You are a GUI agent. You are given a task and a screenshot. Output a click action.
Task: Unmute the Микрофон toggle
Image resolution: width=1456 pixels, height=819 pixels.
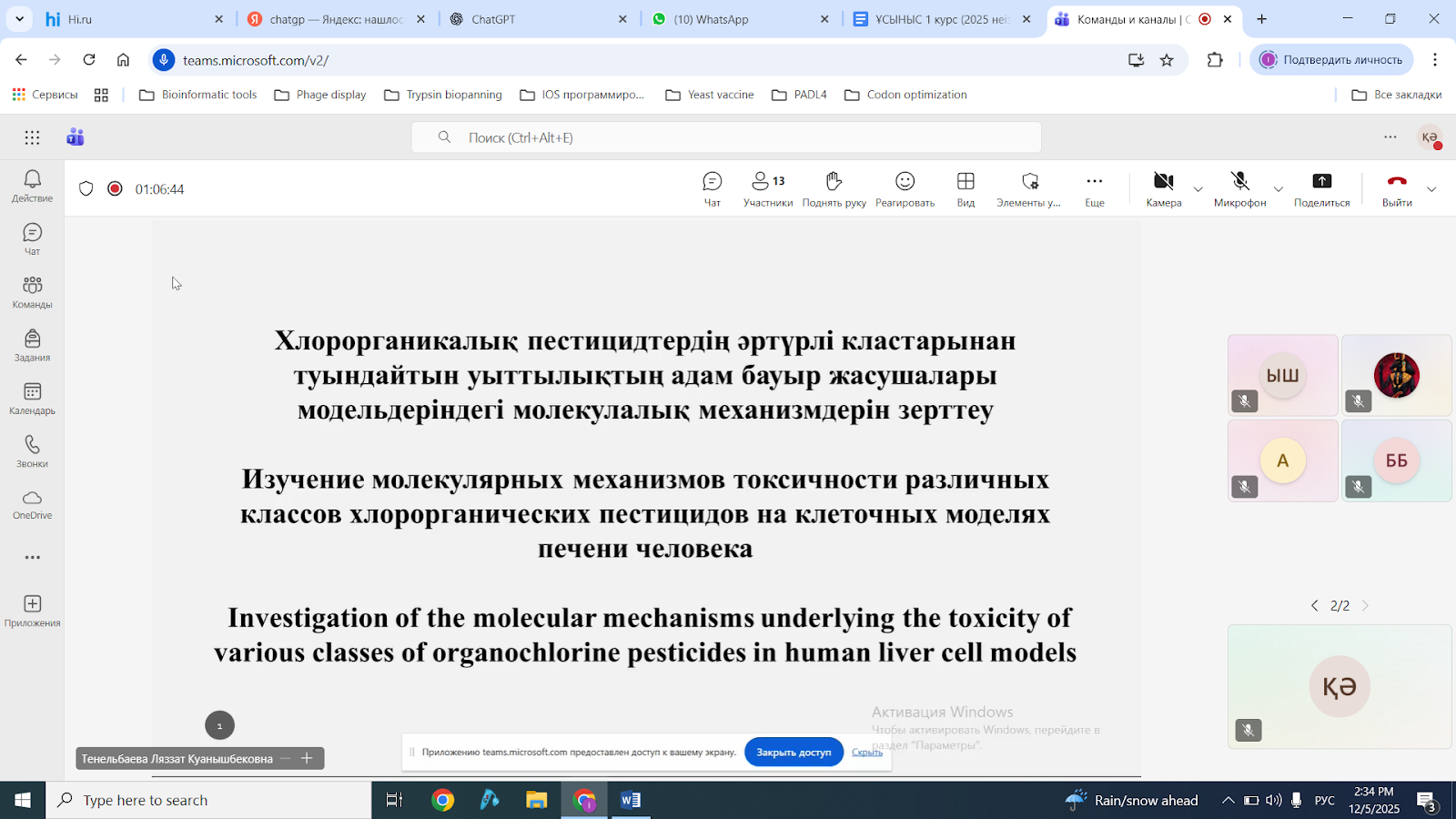pos(1239,188)
